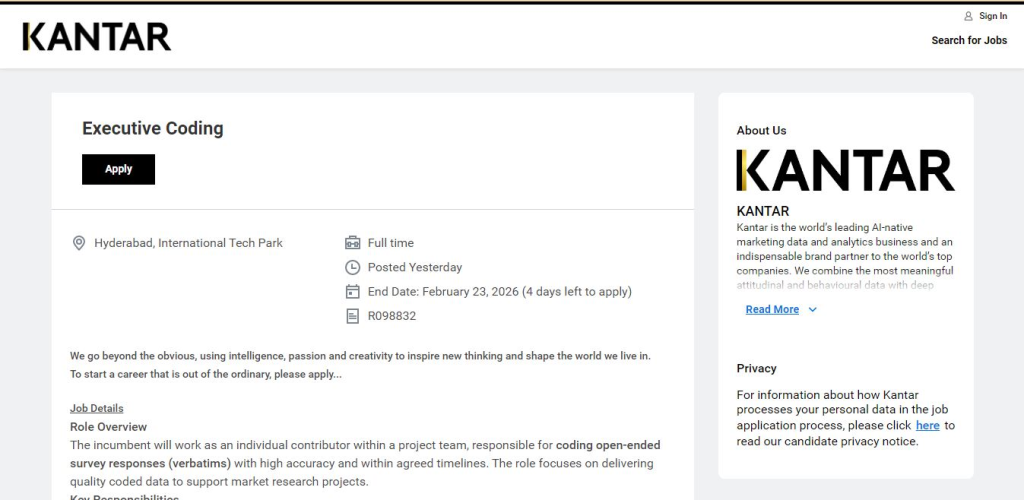1024x500 pixels.
Task: Click the document icon beside R098832
Action: point(352,316)
